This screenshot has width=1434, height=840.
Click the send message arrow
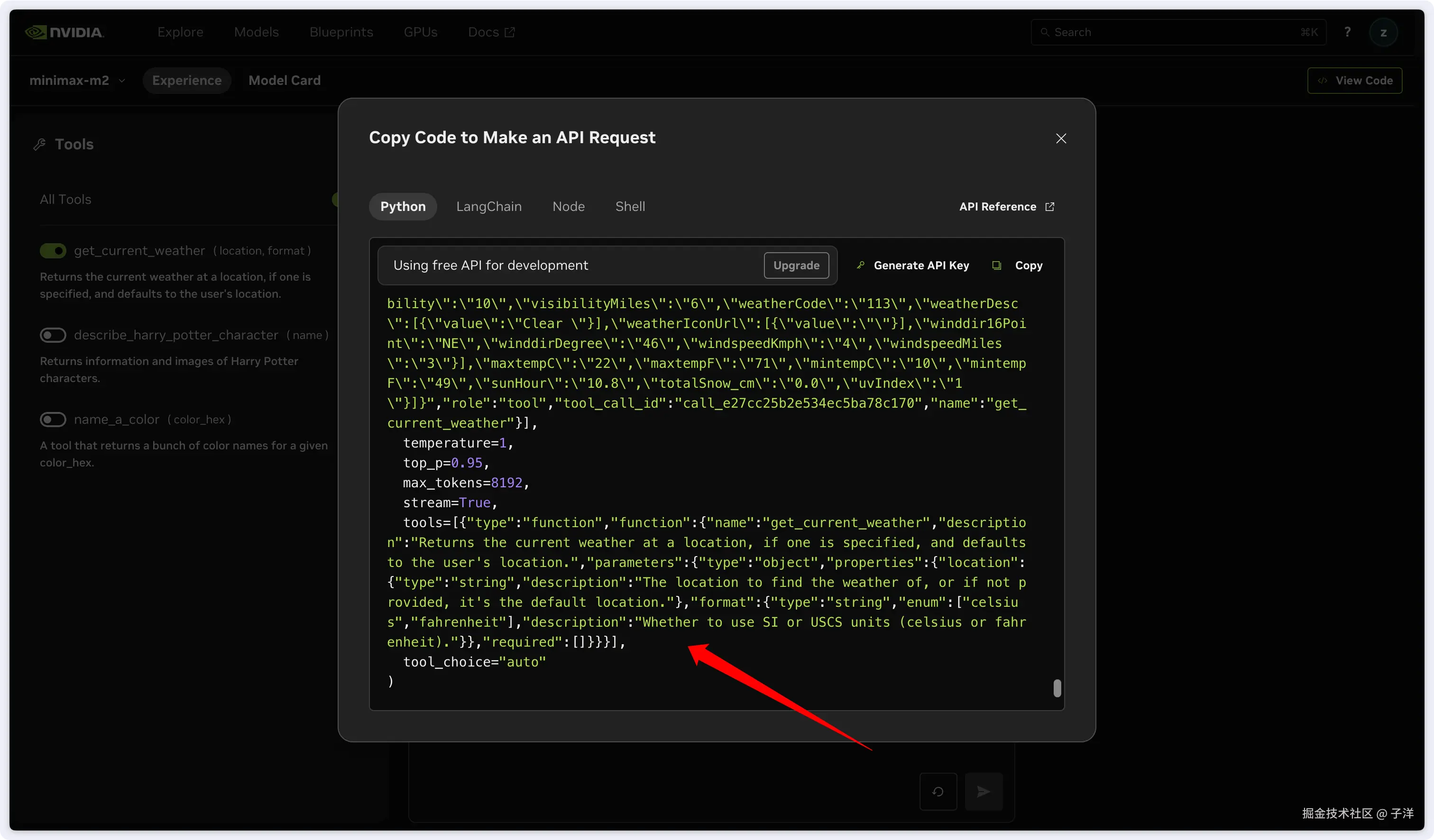984,791
